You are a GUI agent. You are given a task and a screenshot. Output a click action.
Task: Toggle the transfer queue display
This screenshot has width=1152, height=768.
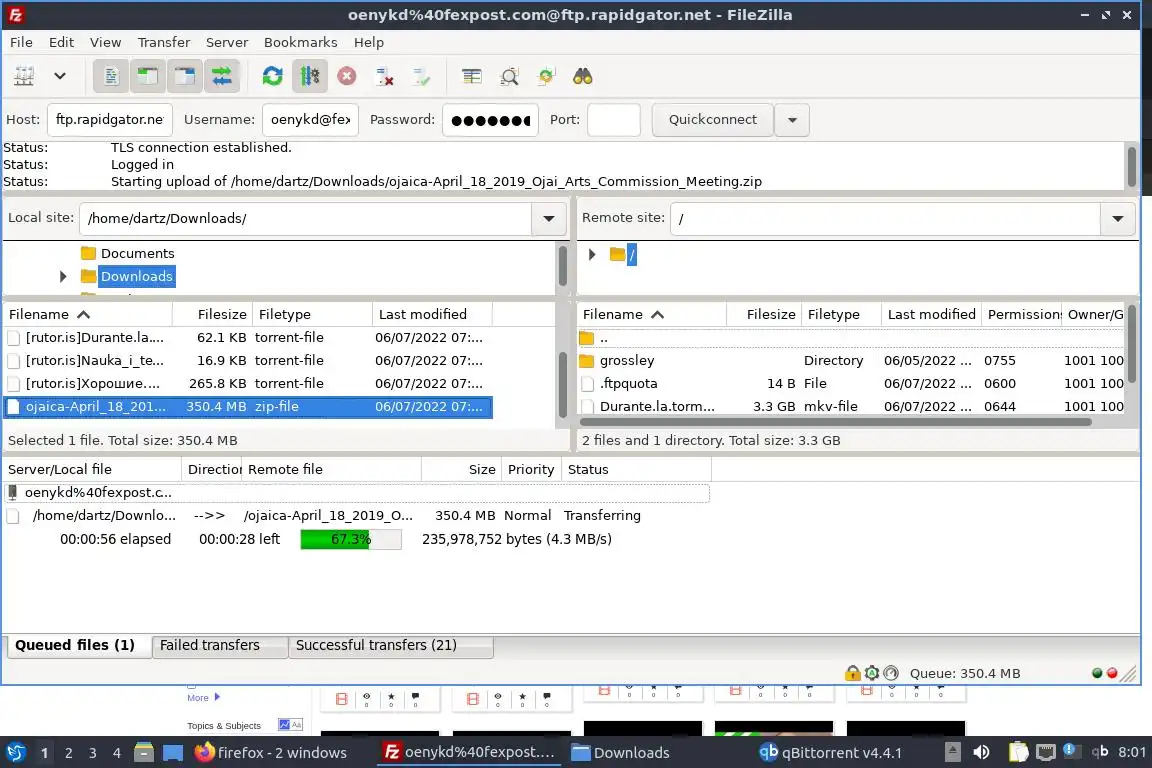222,76
